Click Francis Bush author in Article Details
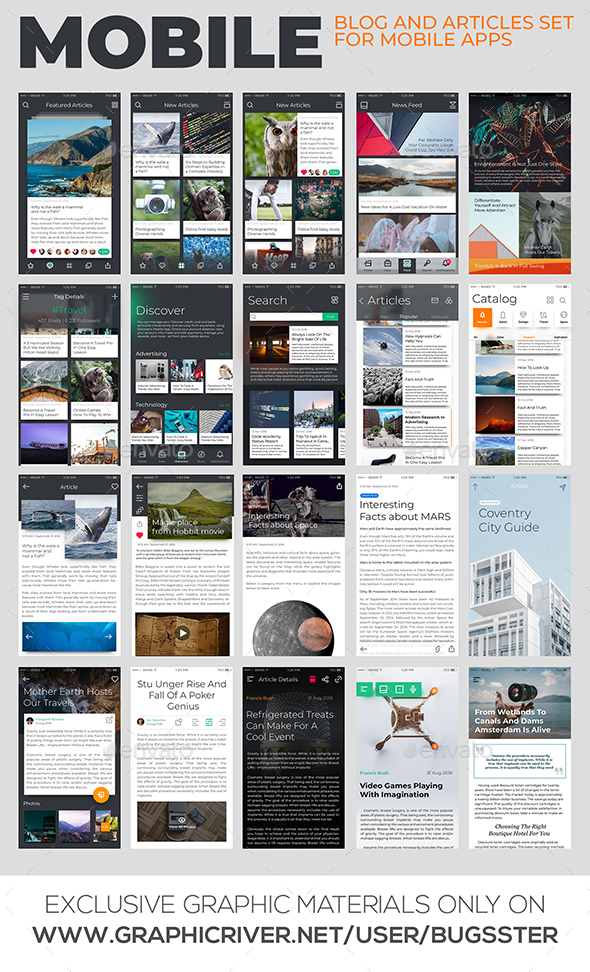590x972 pixels. pyautogui.click(x=260, y=698)
